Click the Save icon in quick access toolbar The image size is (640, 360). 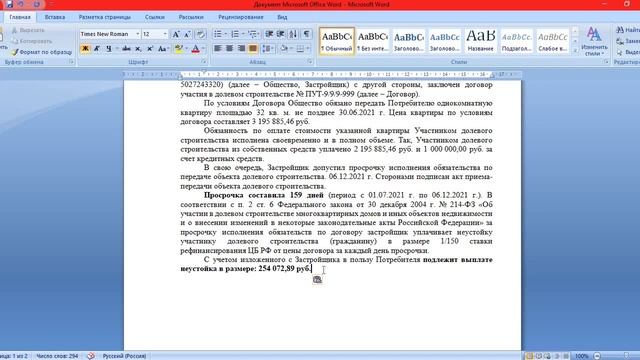(x=9, y=4)
